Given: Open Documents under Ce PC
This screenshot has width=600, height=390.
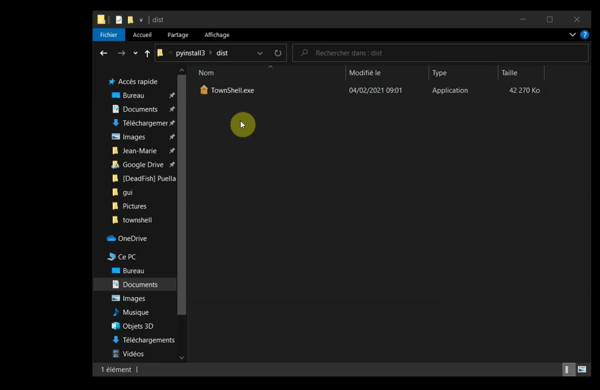Looking at the screenshot, I should point(140,284).
